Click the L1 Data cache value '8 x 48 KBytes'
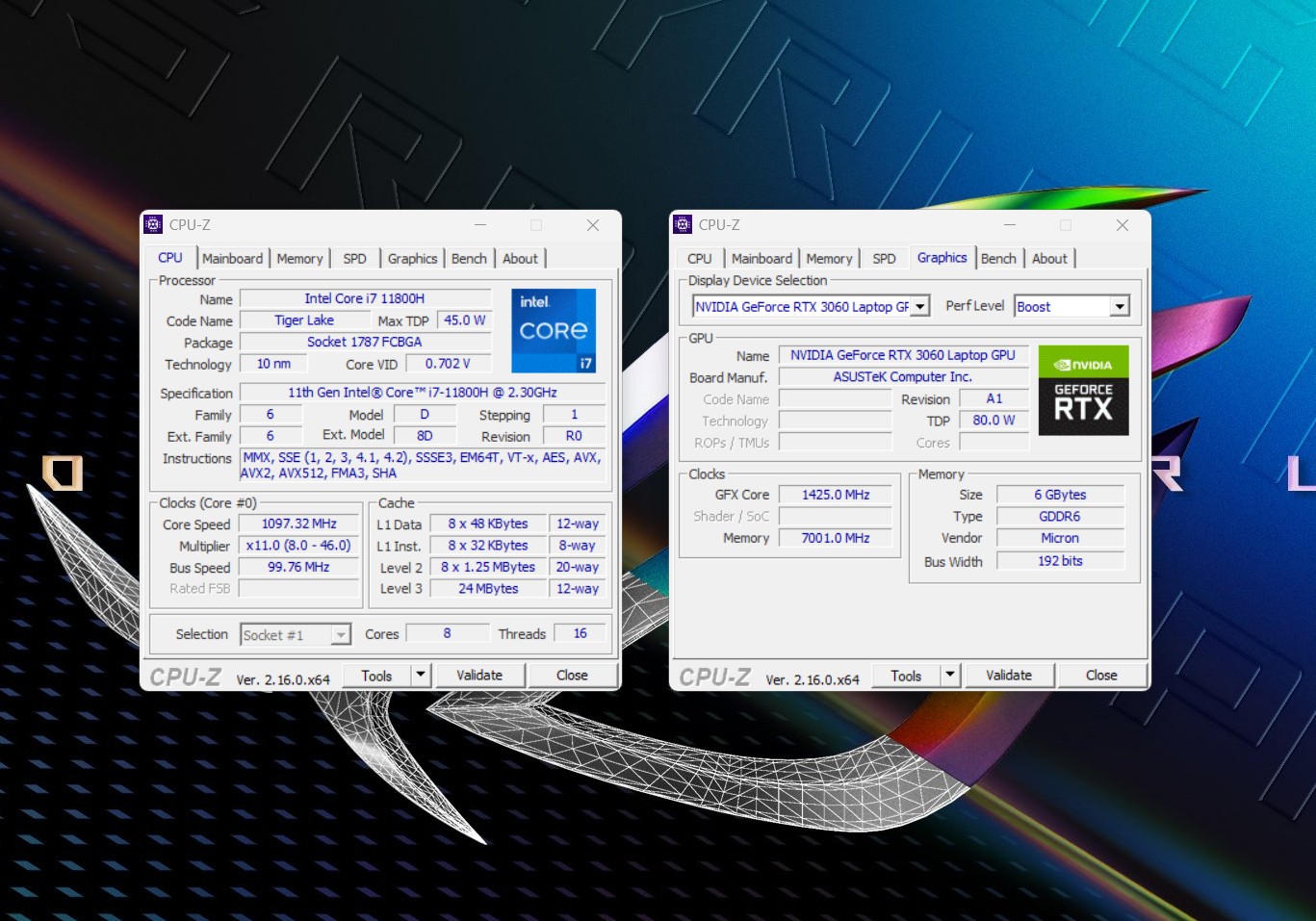The width and height of the screenshot is (1316, 921). 488,524
